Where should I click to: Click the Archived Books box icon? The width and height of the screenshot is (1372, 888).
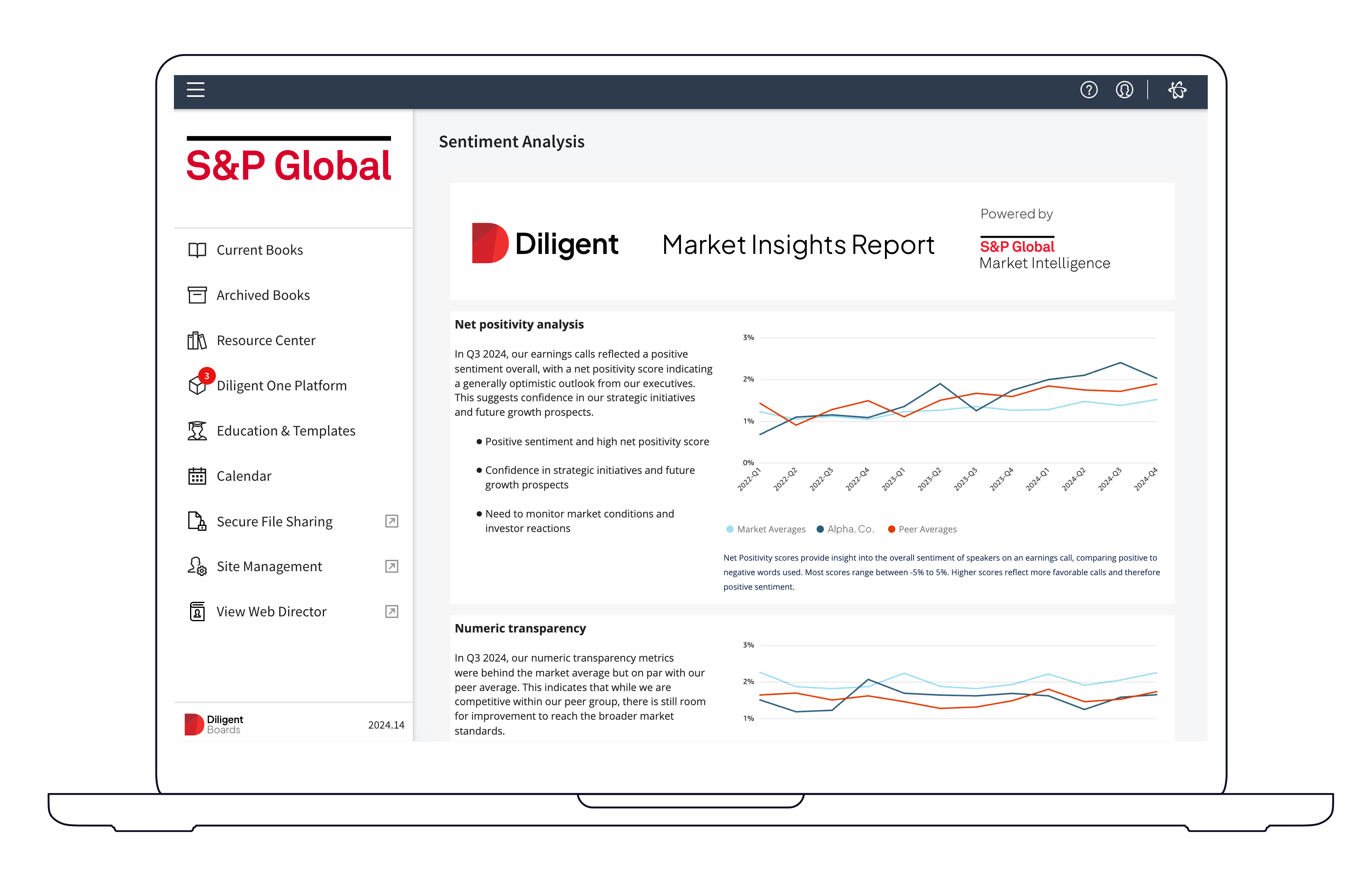(197, 295)
